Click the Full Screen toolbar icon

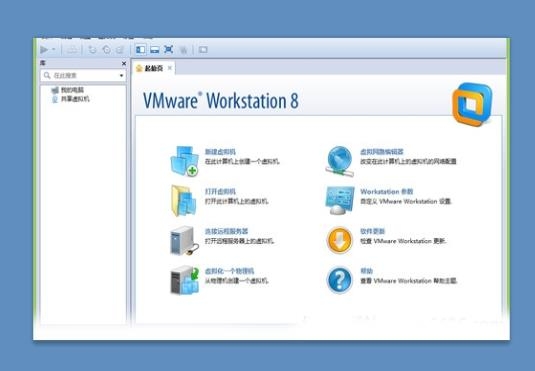click(169, 49)
